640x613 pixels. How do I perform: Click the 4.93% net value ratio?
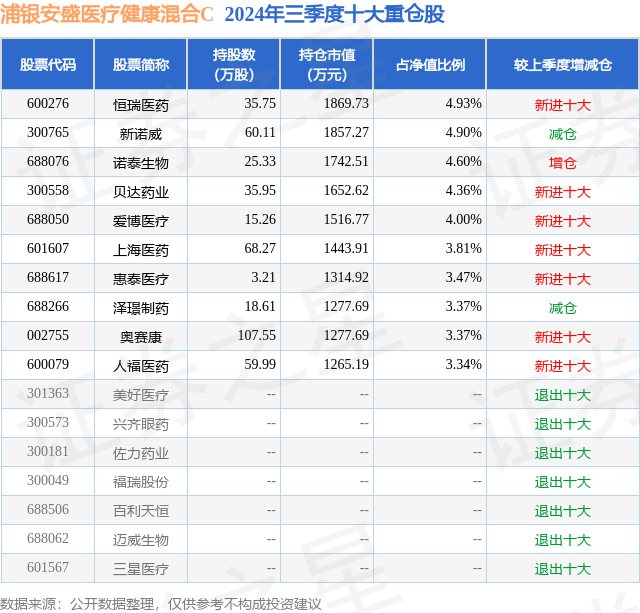point(463,104)
